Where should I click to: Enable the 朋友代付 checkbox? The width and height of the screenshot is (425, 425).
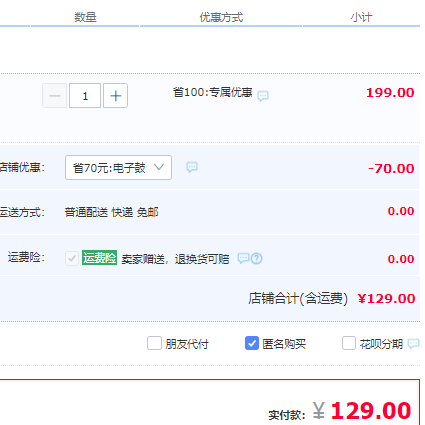click(x=154, y=343)
